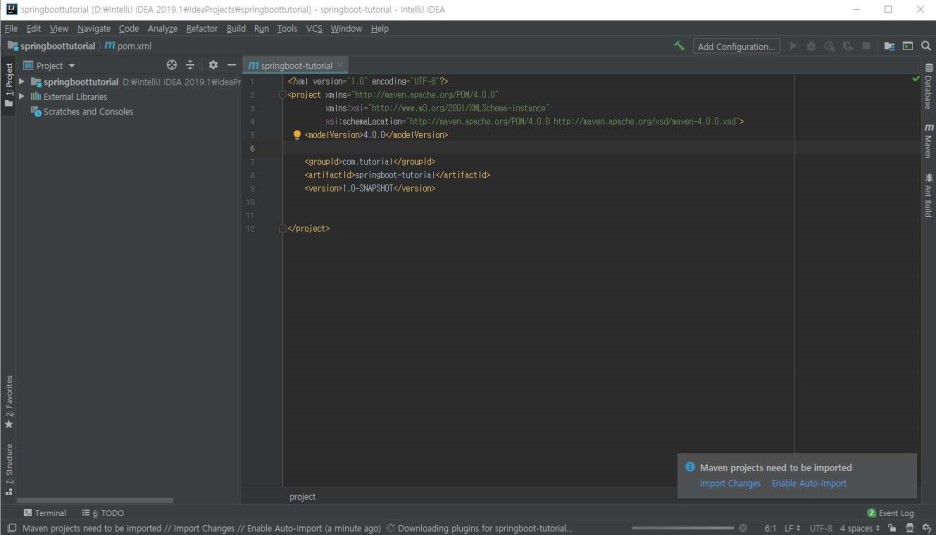The width and height of the screenshot is (936, 535).
Task: Click fold marker at closing project tag
Action: pos(282,229)
